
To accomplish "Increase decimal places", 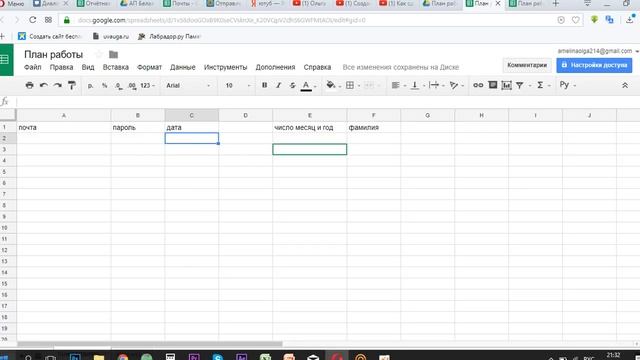I will point(132,86).
